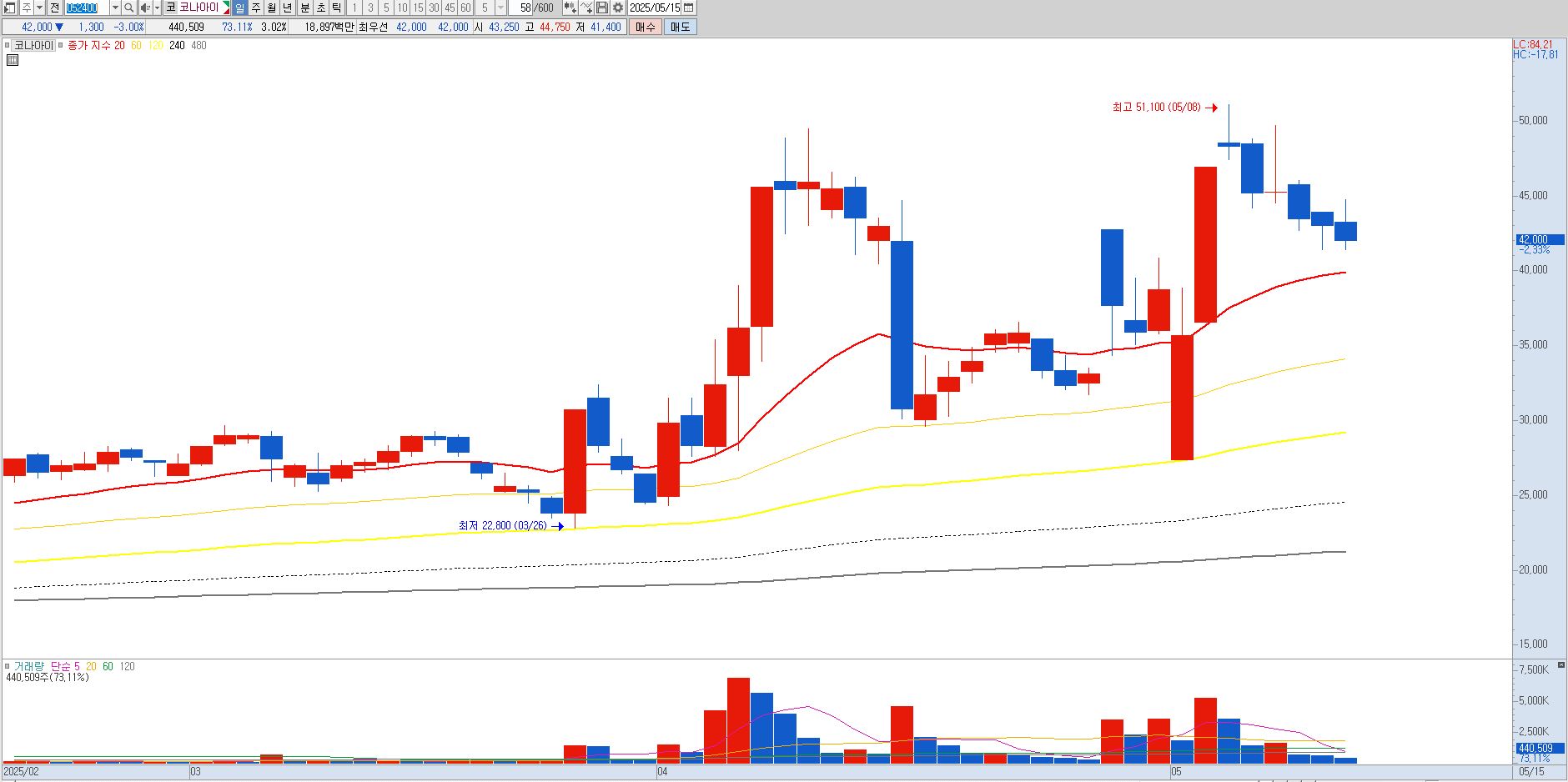The width and height of the screenshot is (1568, 782).
Task: Click the 거래량 volume indicator label
Action: (29, 666)
